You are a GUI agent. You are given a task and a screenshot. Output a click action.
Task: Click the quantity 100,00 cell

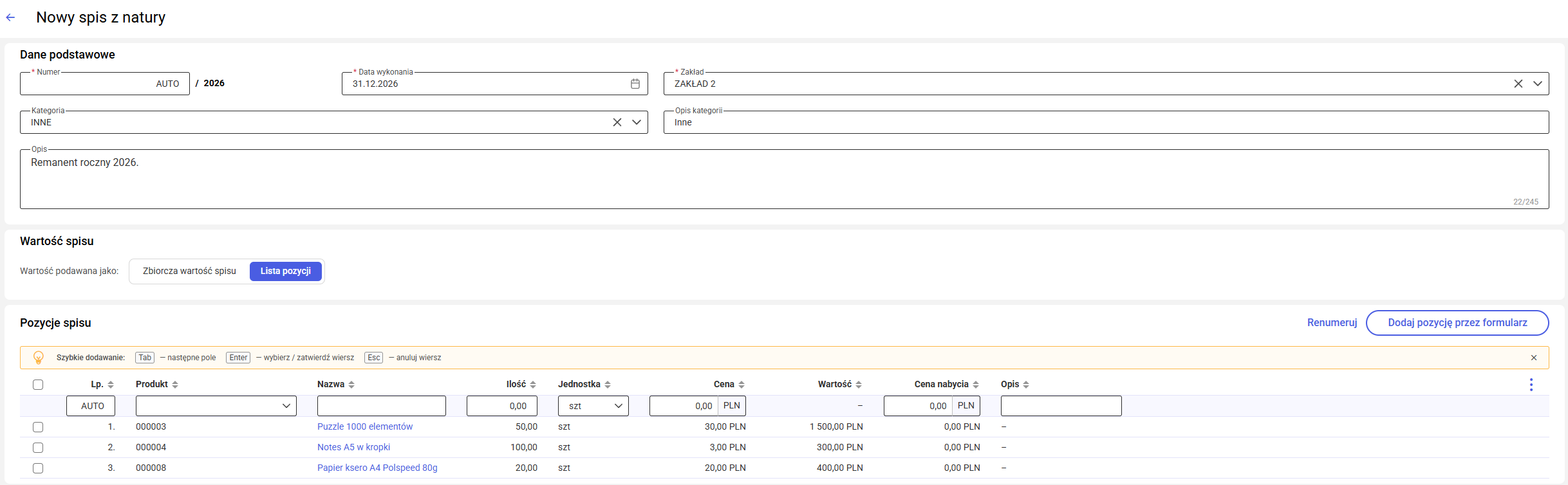pos(524,448)
